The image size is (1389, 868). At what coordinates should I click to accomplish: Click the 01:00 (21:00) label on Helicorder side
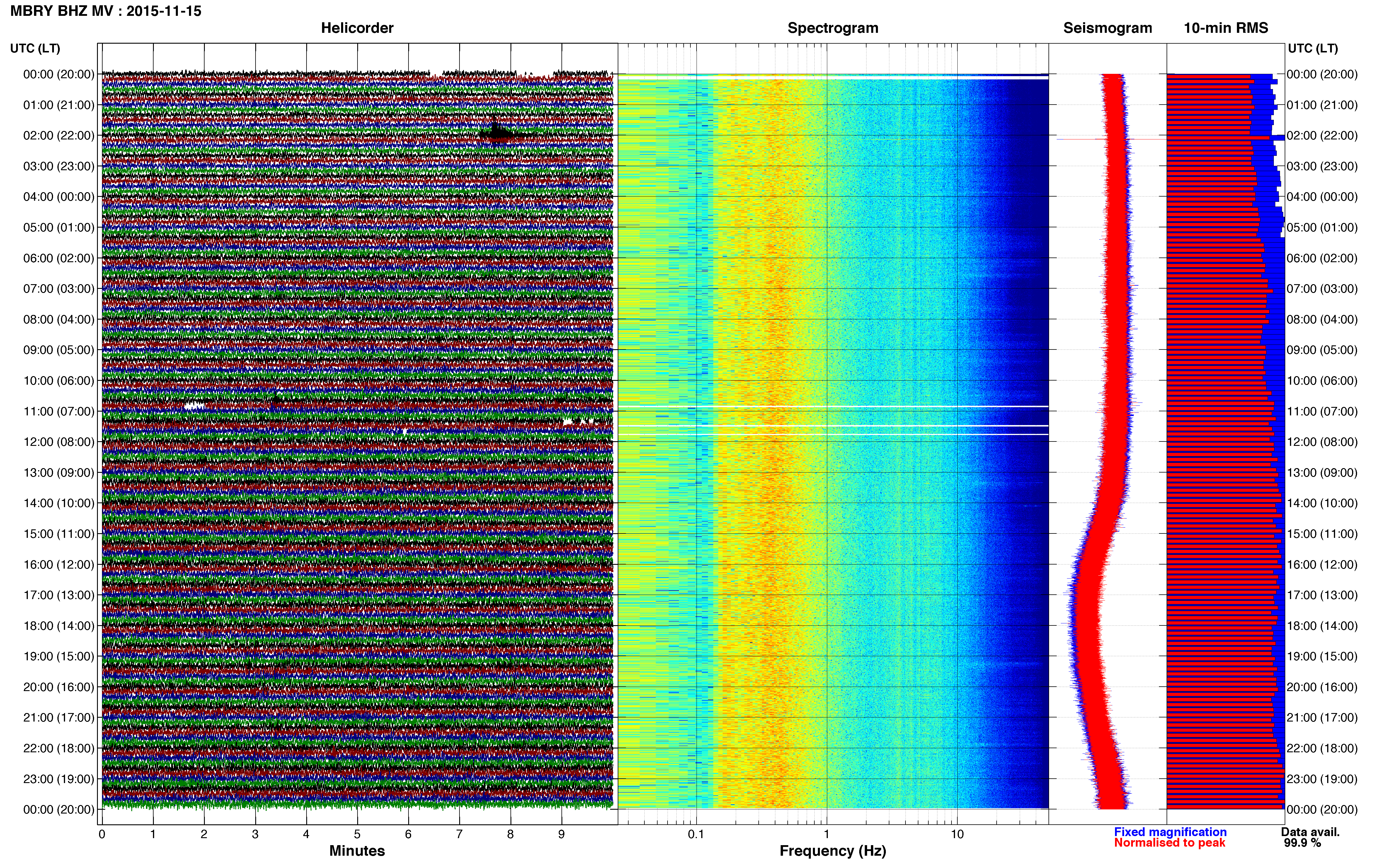(x=59, y=105)
